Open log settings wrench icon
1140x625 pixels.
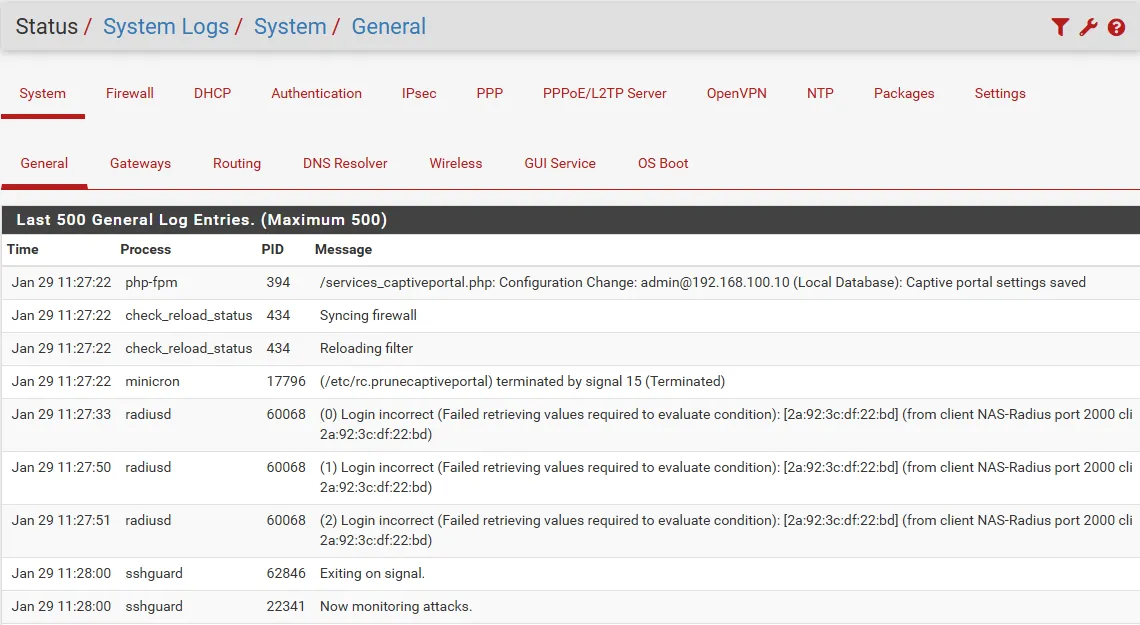[1088, 28]
